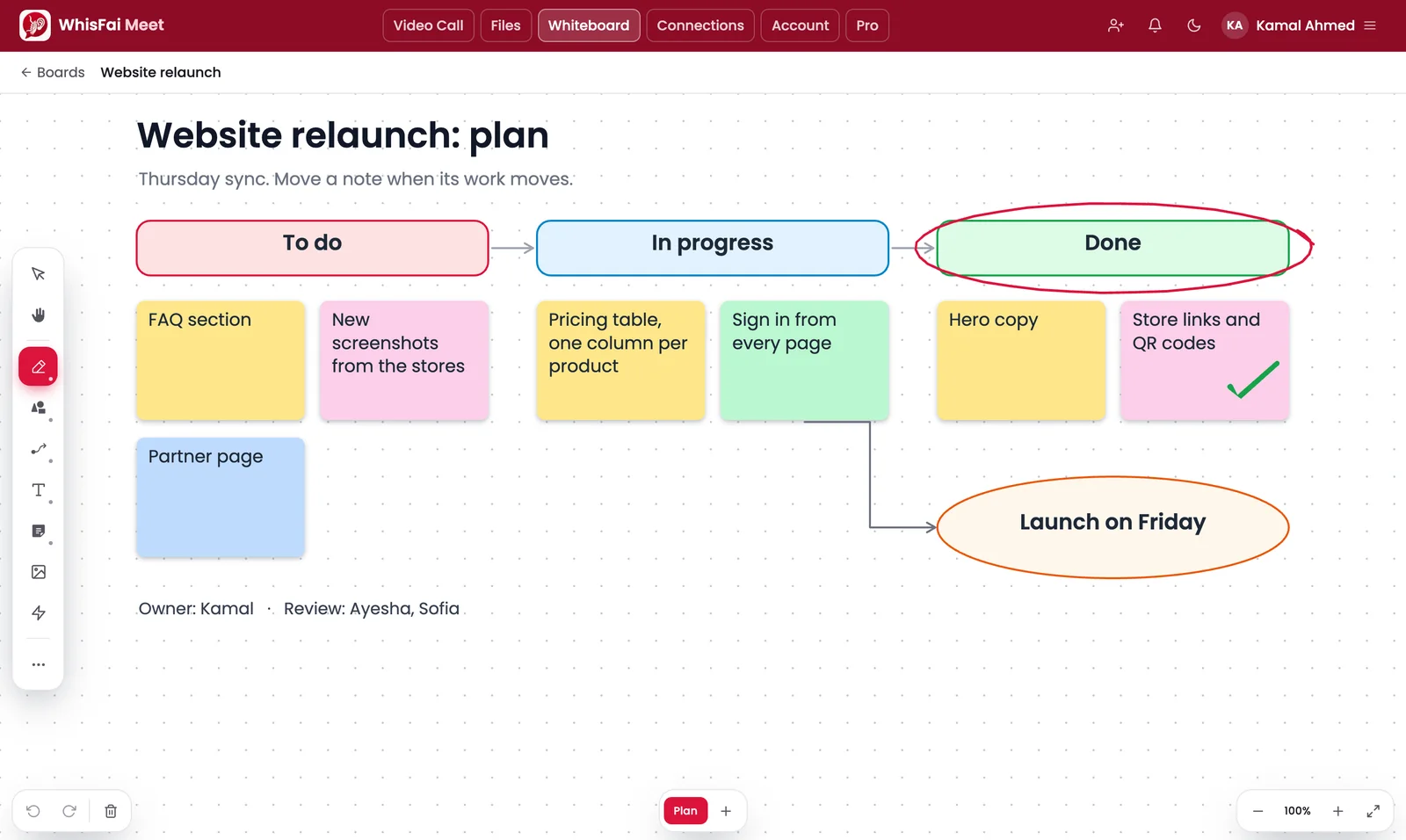Open the Connections tab
The height and width of the screenshot is (840, 1406).
[700, 25]
